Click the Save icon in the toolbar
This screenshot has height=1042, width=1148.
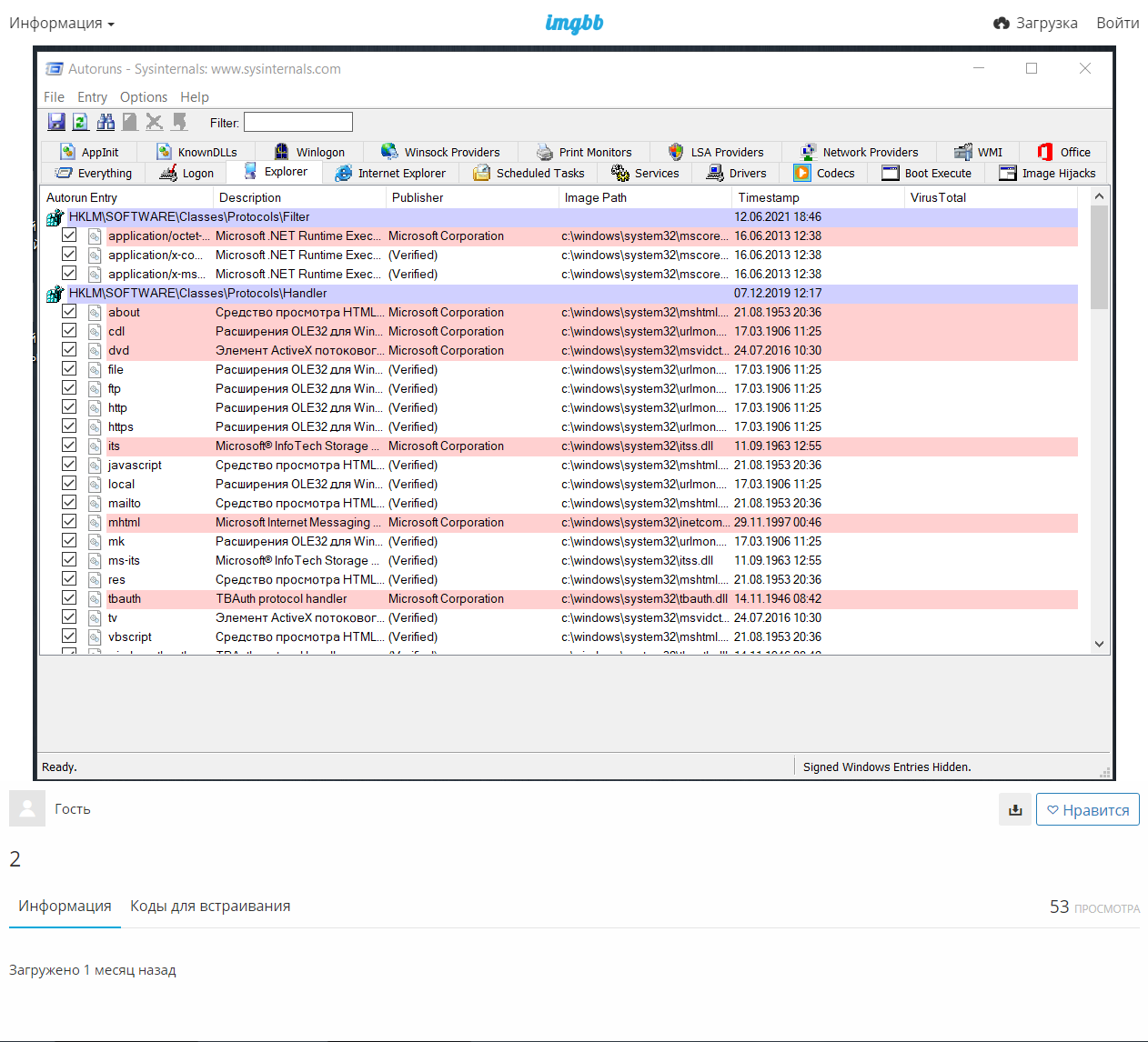pos(55,121)
